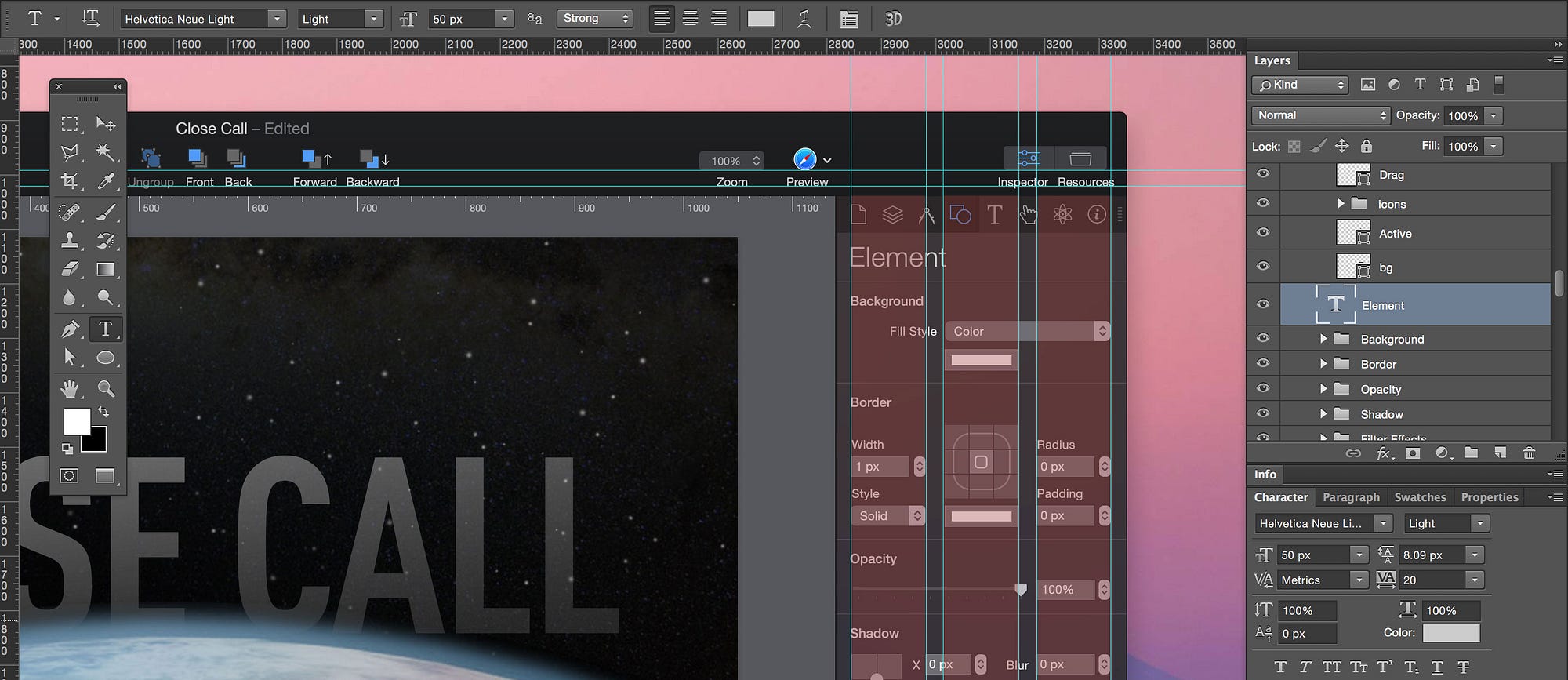Open the 3D options in options bar
Screen dimensions: 1568x680
[x=893, y=18]
